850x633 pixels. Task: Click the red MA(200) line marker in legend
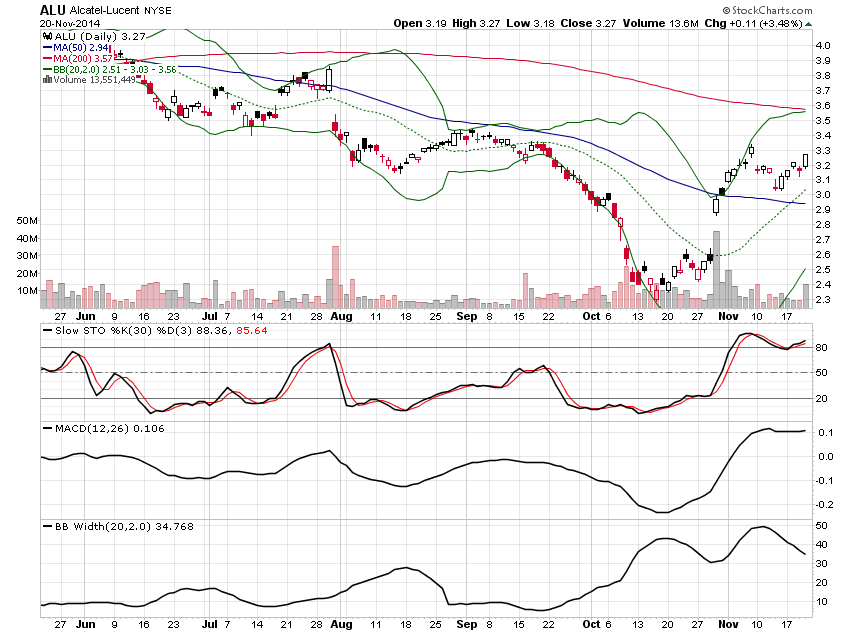point(48,59)
